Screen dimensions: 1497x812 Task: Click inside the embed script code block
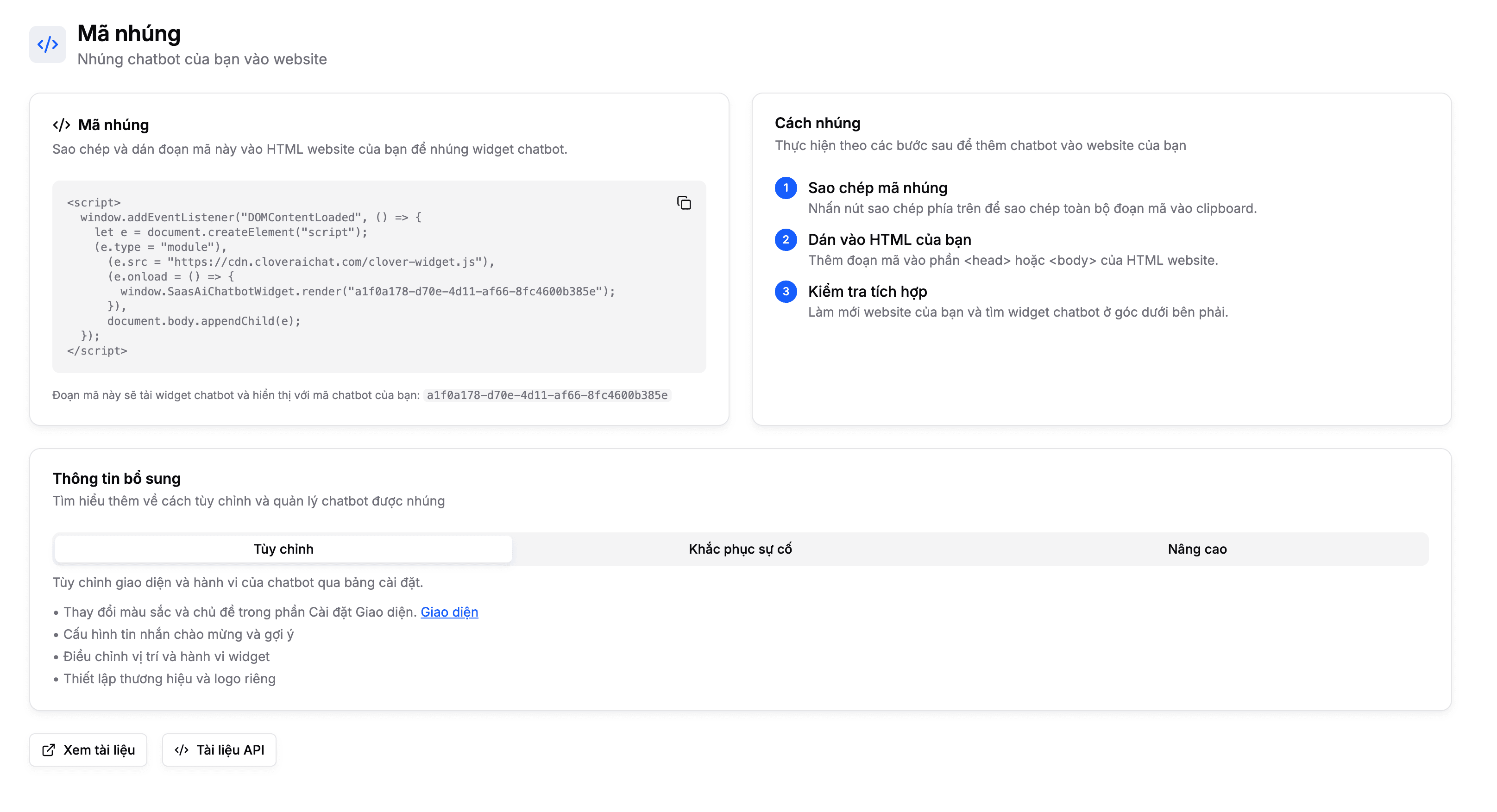point(349,276)
